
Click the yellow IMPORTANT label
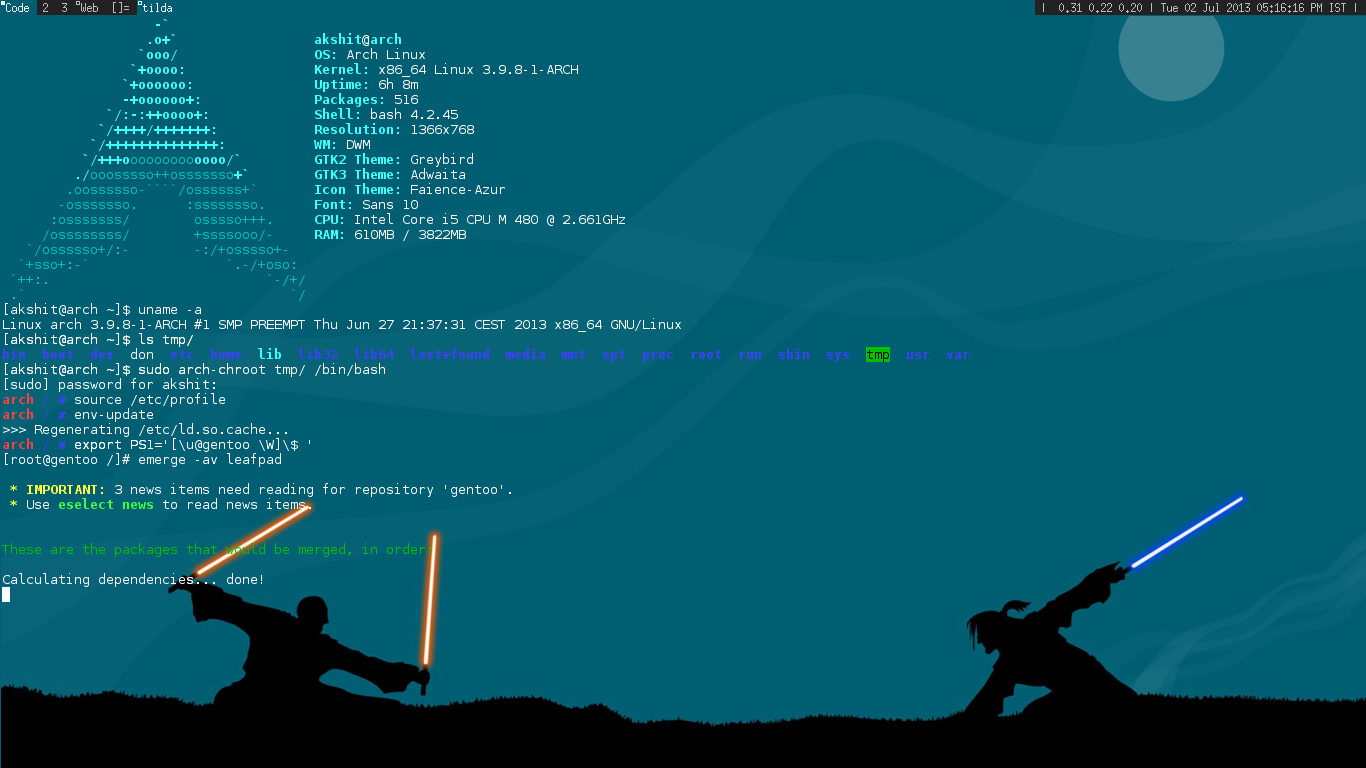pyautogui.click(x=66, y=490)
